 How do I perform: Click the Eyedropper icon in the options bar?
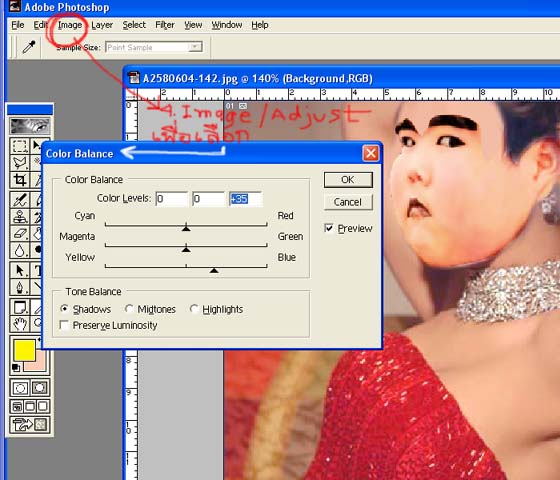pos(29,47)
